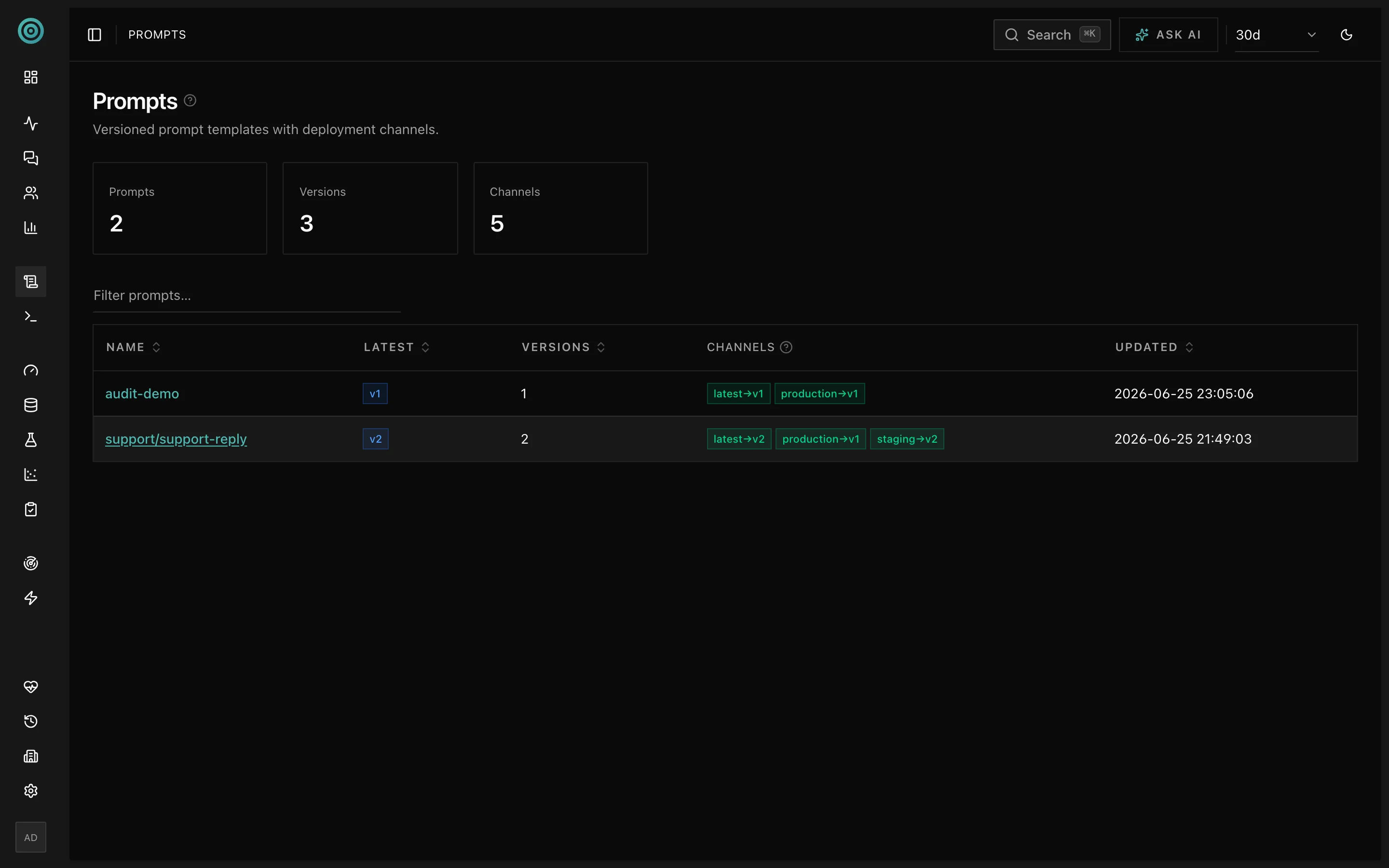1389x868 pixels.
Task: Open the support/support-reply prompt link
Action: click(x=176, y=439)
